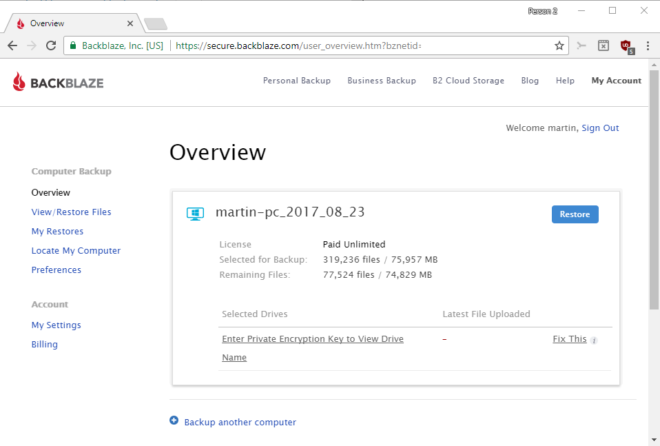Open View/Restore Files in the sidebar
This screenshot has height=446, width=660.
(x=71, y=212)
